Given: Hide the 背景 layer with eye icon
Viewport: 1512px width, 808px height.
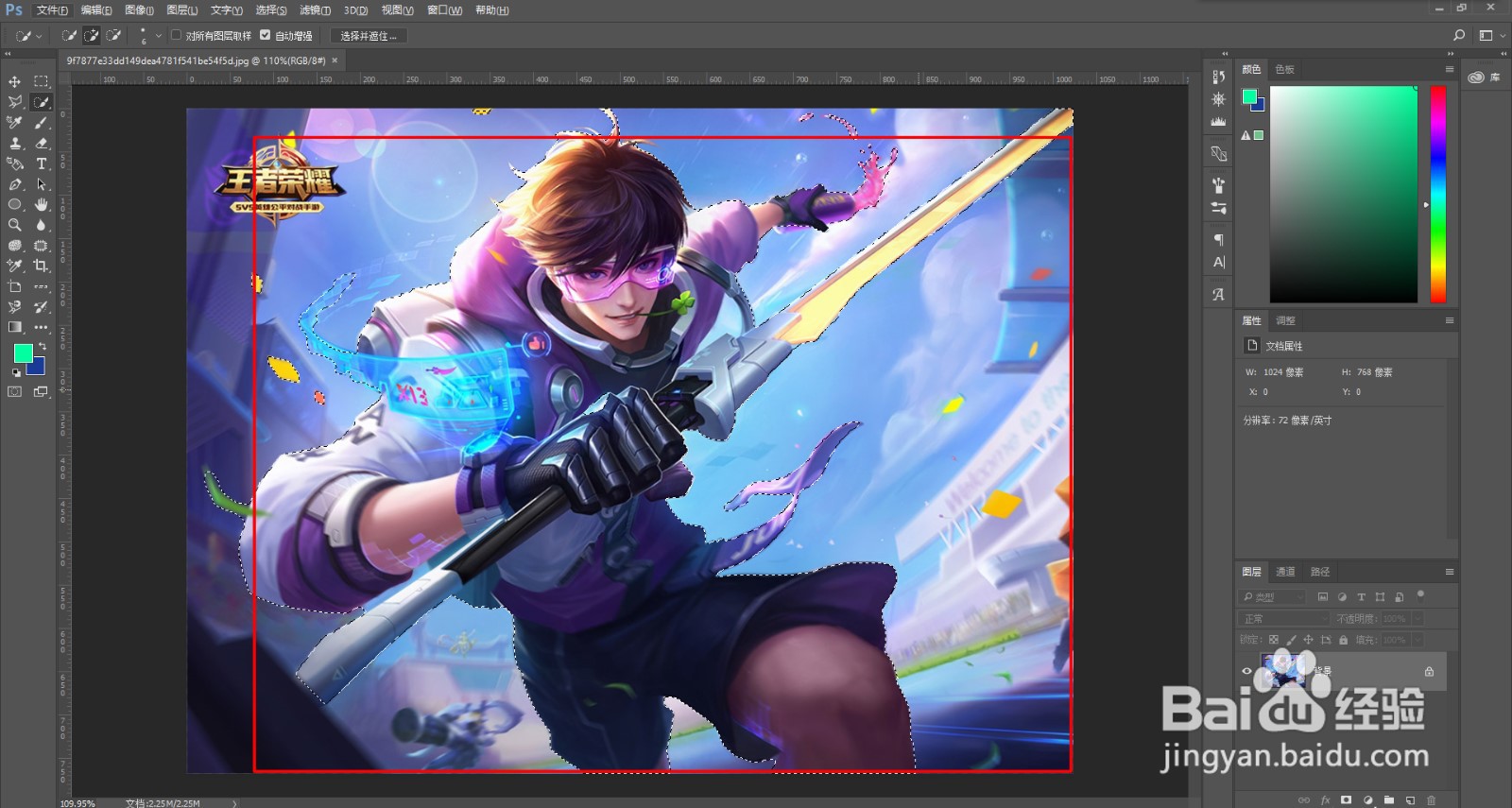Looking at the screenshot, I should 1246,671.
